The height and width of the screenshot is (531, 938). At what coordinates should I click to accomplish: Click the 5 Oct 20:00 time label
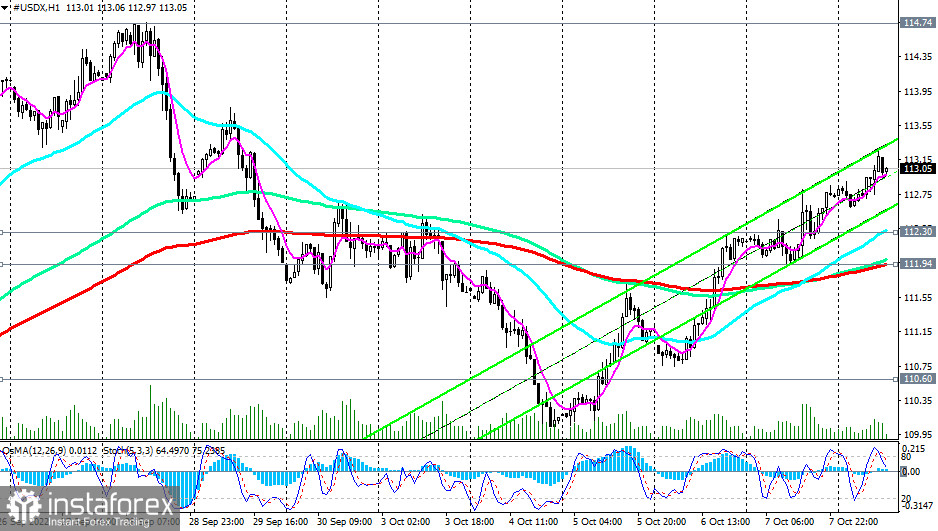pyautogui.click(x=662, y=521)
